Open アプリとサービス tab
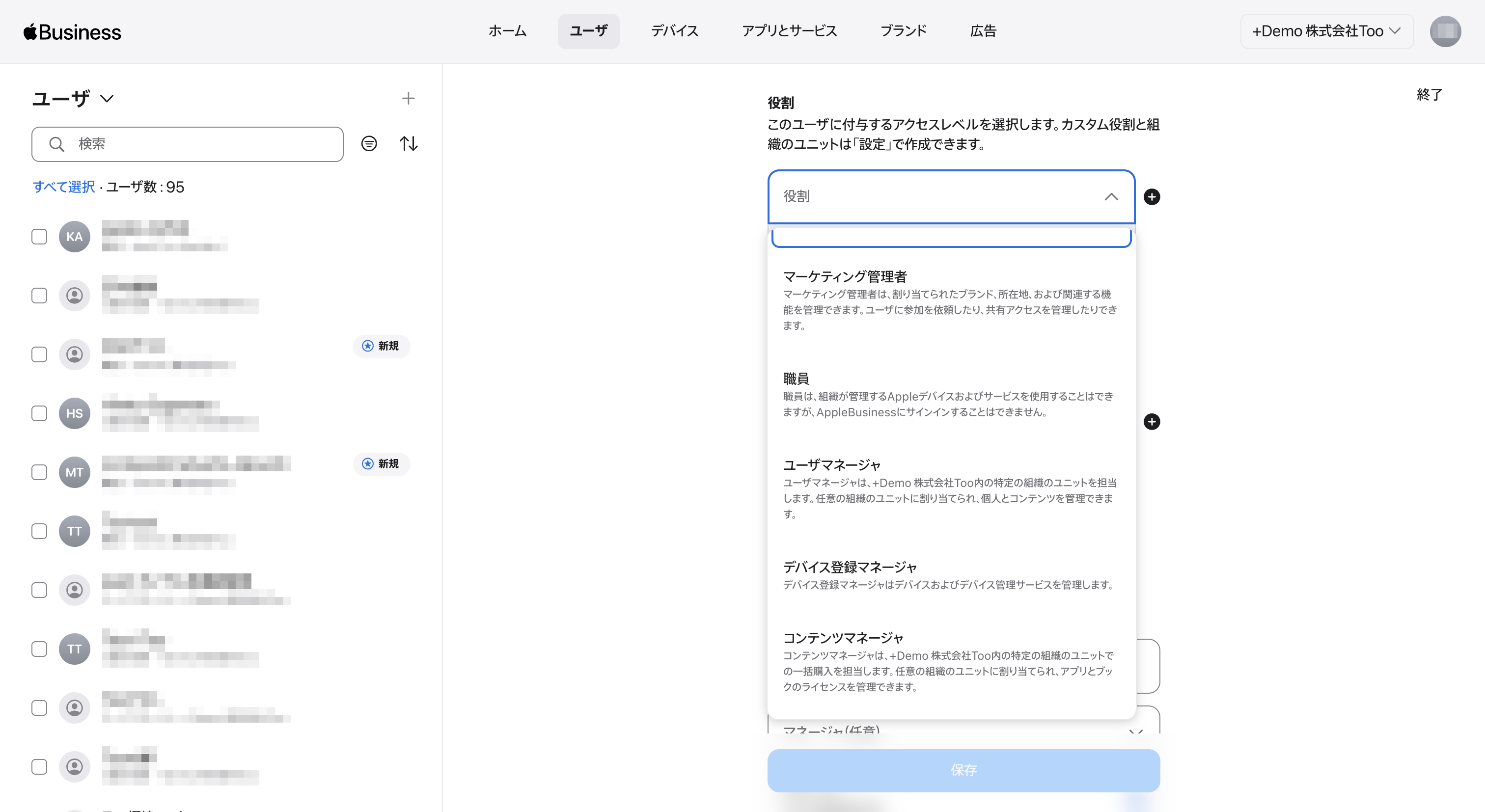The image size is (1485, 812). (x=789, y=31)
